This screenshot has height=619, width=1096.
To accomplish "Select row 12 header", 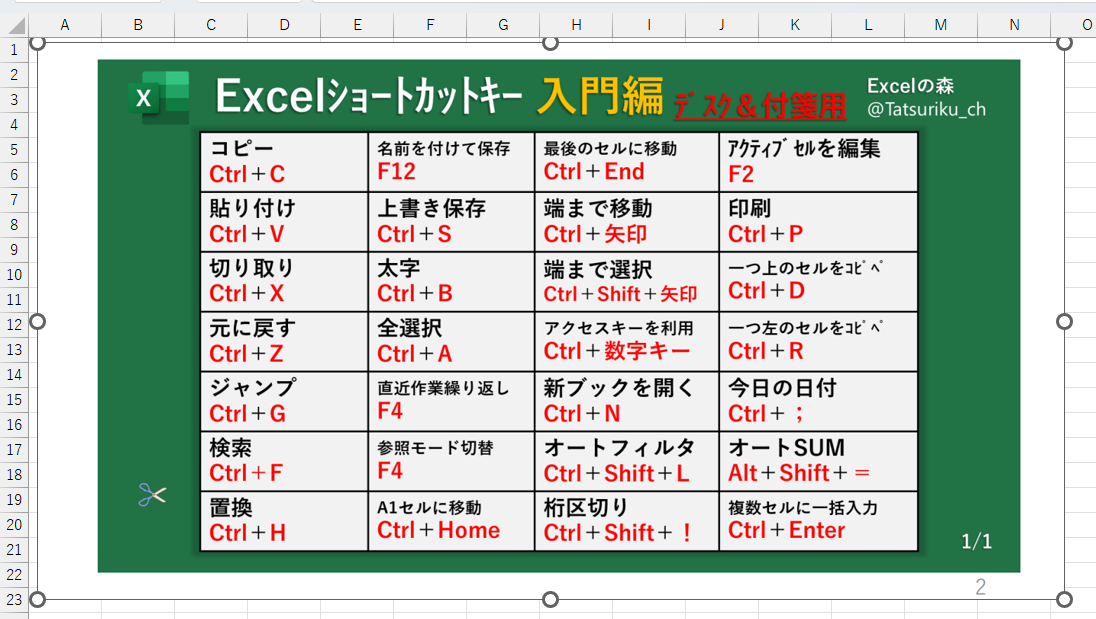I will click(14, 325).
